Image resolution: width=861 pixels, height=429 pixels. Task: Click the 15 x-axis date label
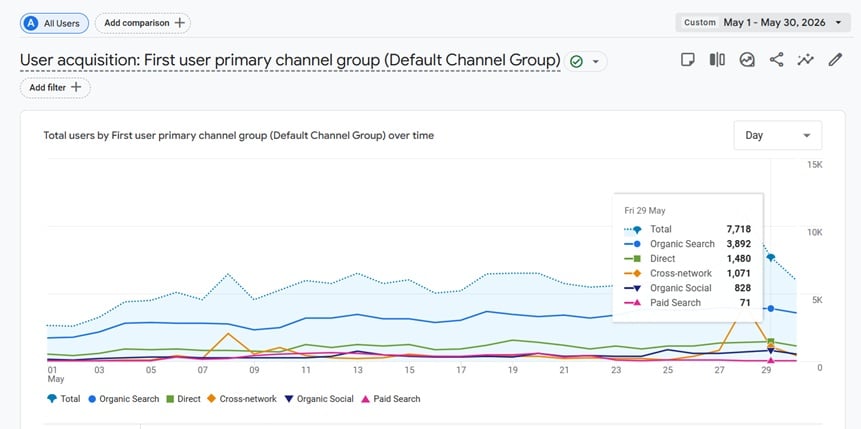coord(409,370)
